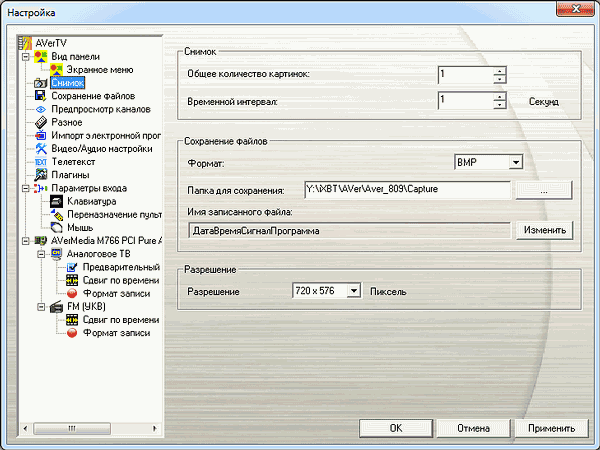
Task: Click the Плагины icon
Action: coord(41,175)
